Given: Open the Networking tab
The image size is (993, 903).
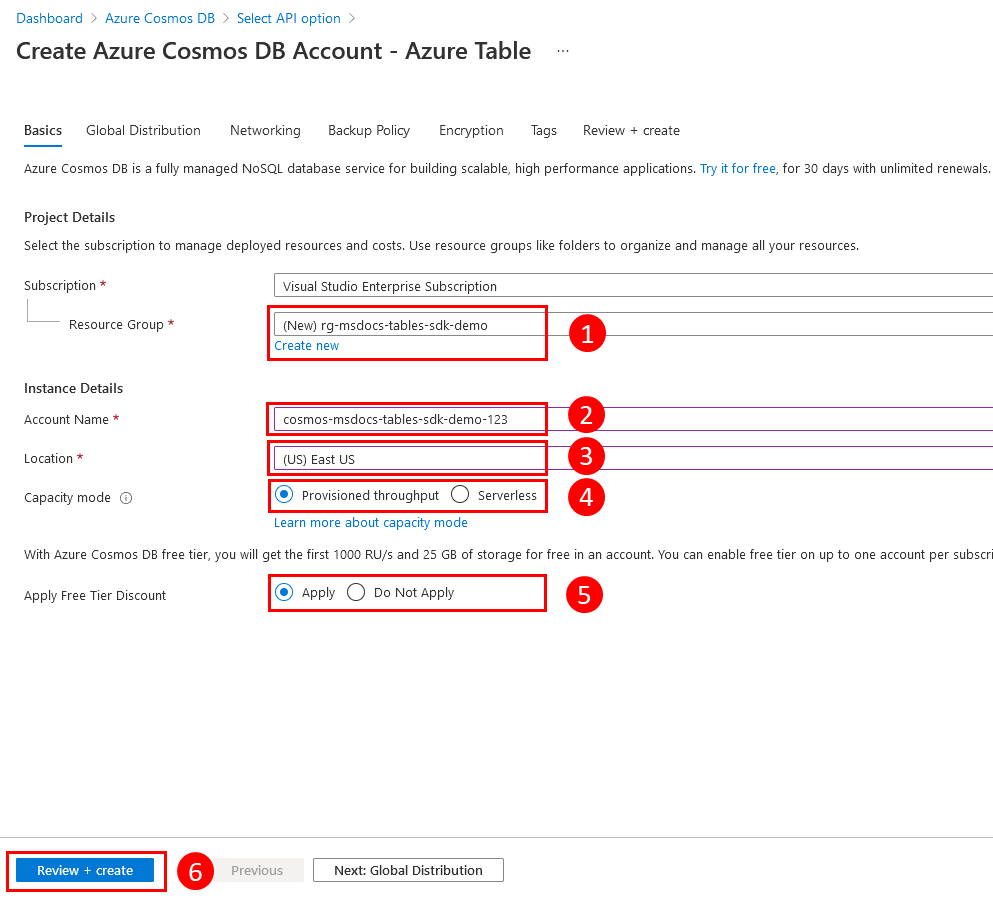Looking at the screenshot, I should point(265,130).
